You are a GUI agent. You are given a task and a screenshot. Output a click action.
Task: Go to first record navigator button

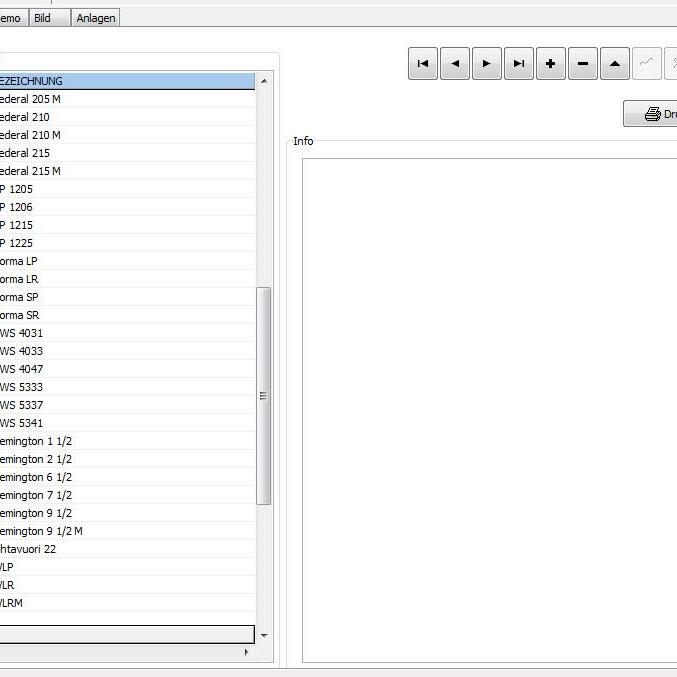click(x=423, y=64)
